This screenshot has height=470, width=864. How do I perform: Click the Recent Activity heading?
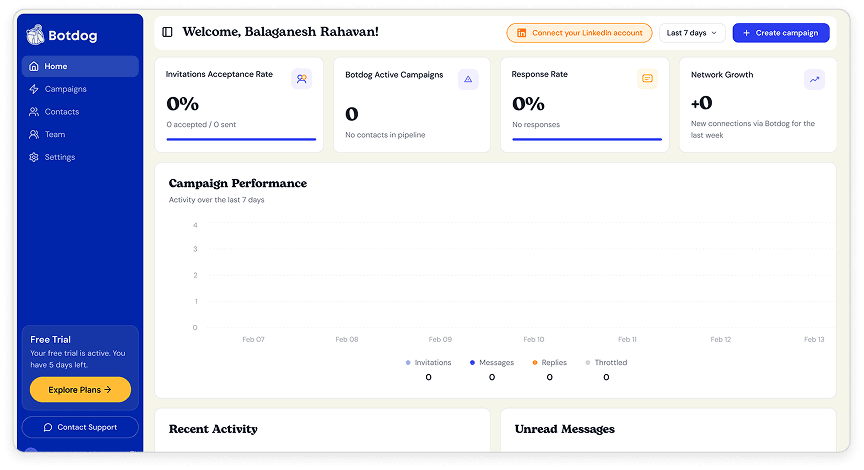click(213, 429)
